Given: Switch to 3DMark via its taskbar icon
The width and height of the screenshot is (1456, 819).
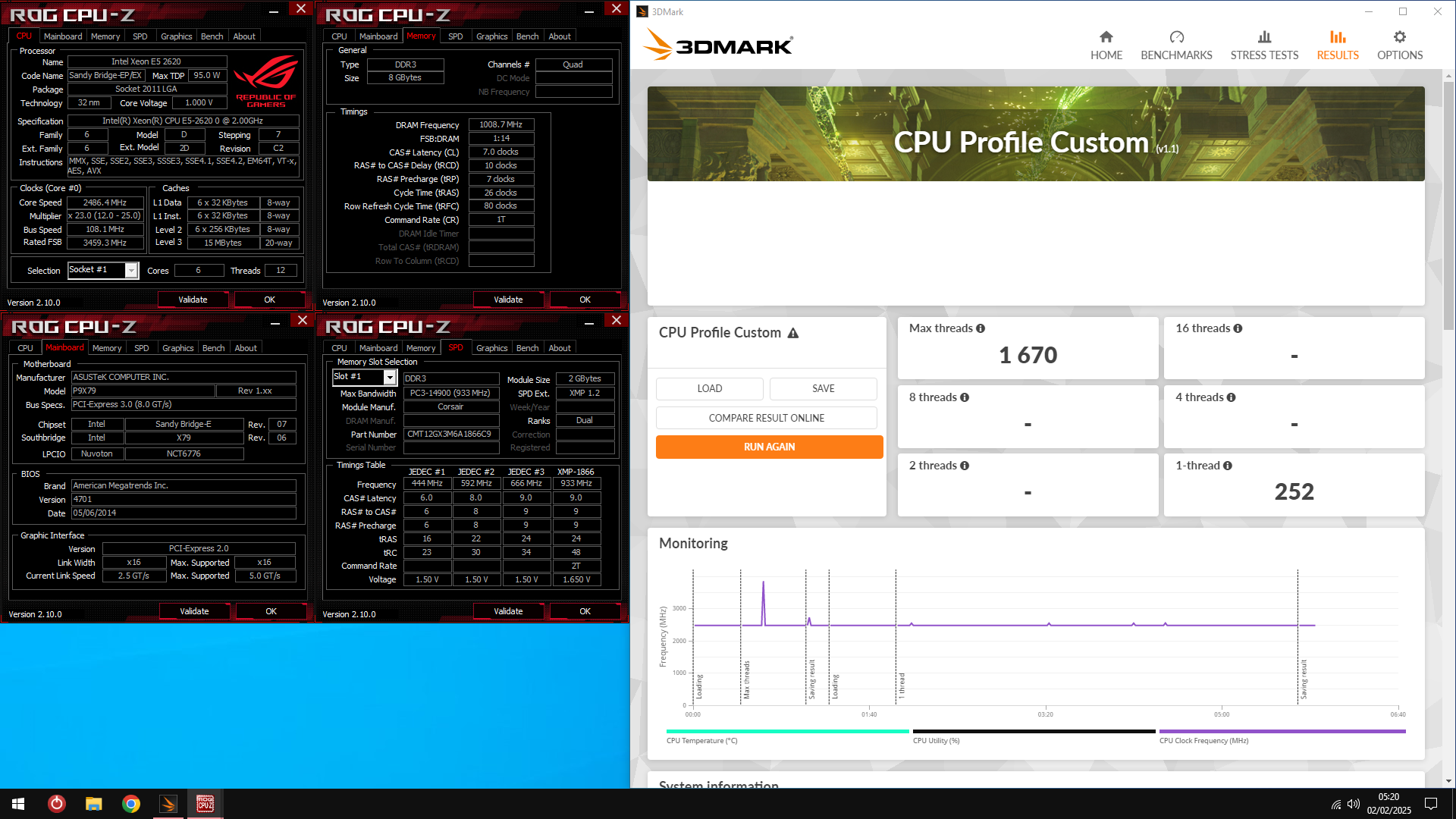Looking at the screenshot, I should tap(168, 804).
